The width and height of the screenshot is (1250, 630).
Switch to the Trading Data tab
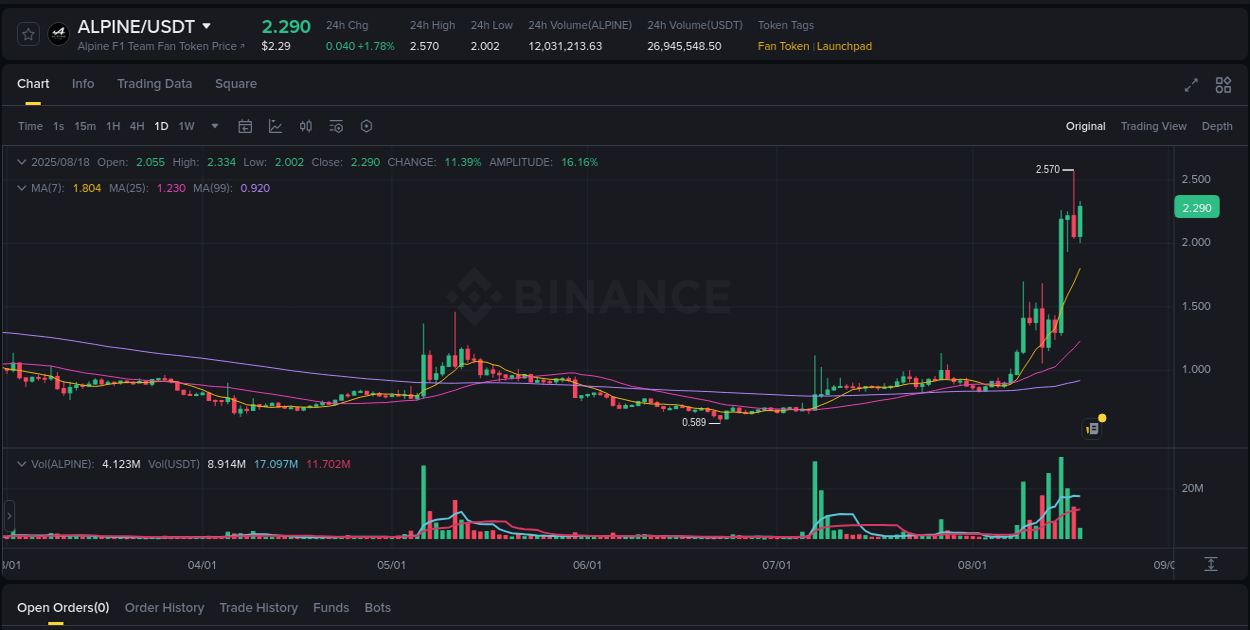click(154, 84)
